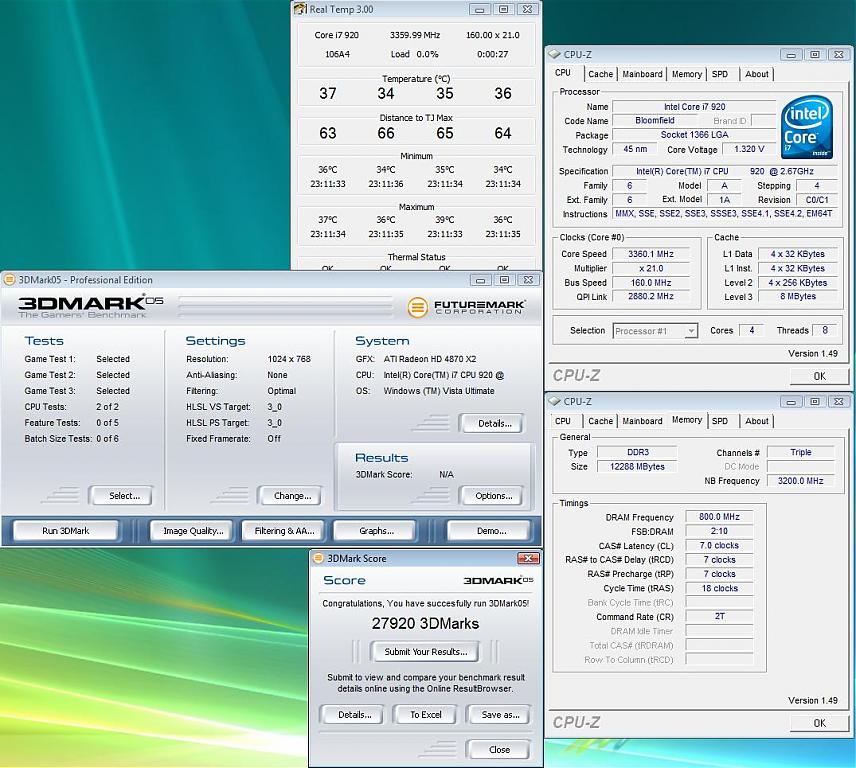Click Core Speed value '3360.1 MHz'
Viewport: 856px width, 768px height.
(x=651, y=254)
